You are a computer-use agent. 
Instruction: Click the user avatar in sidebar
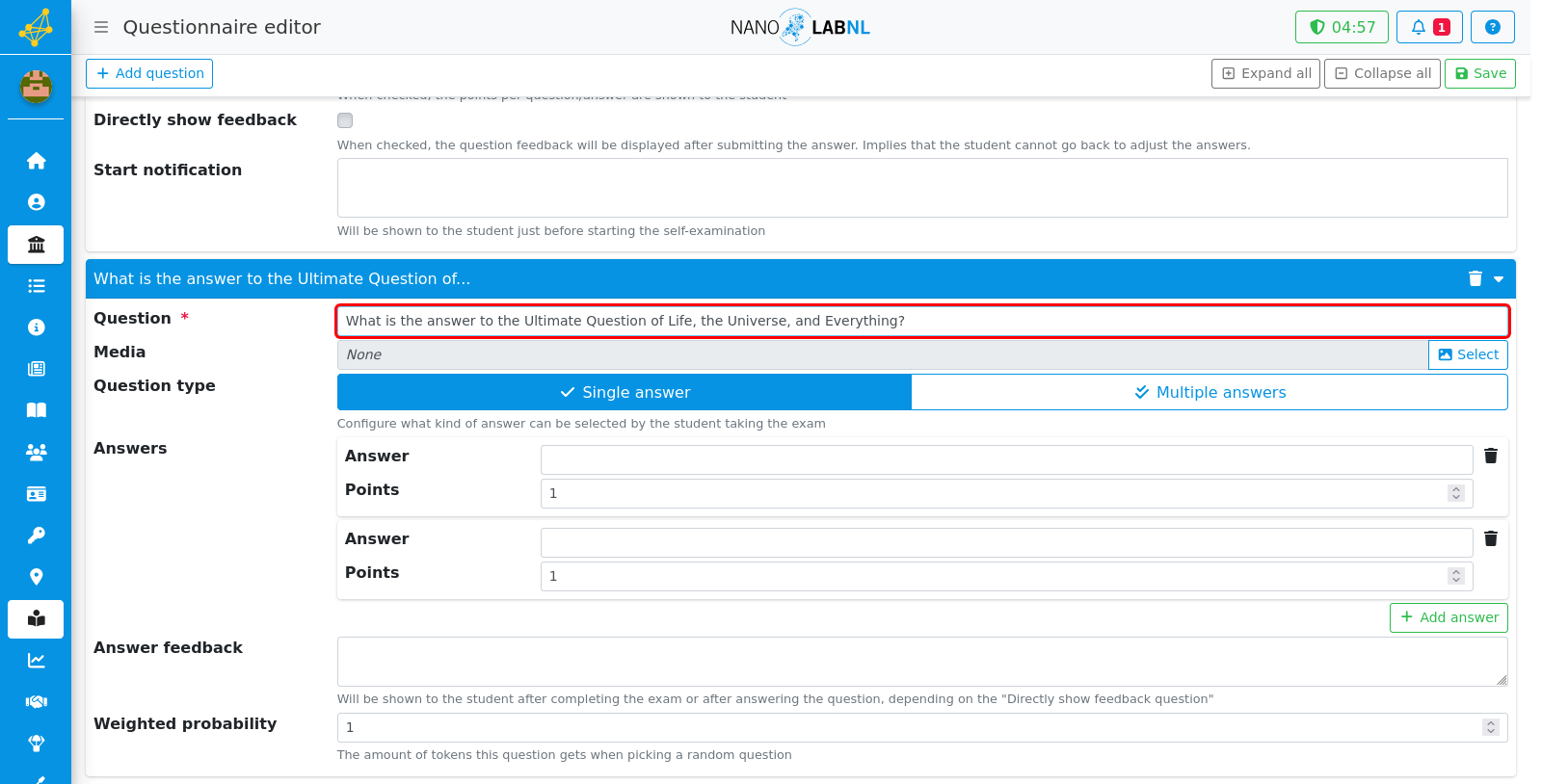[x=37, y=87]
